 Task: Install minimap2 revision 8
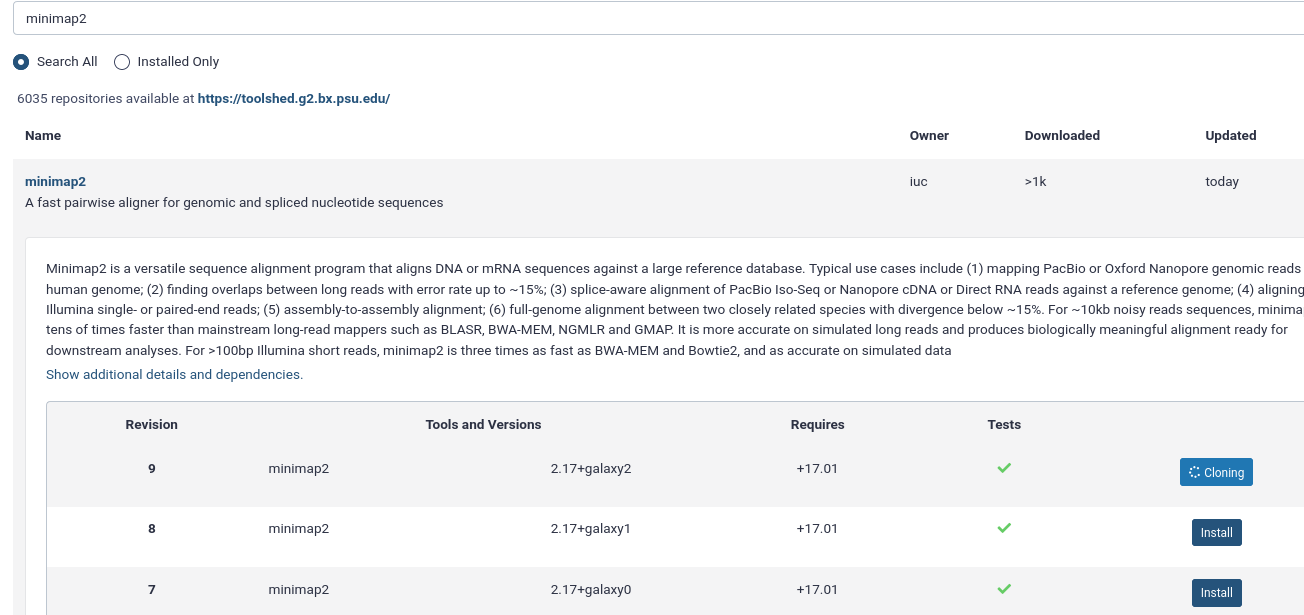(1216, 532)
